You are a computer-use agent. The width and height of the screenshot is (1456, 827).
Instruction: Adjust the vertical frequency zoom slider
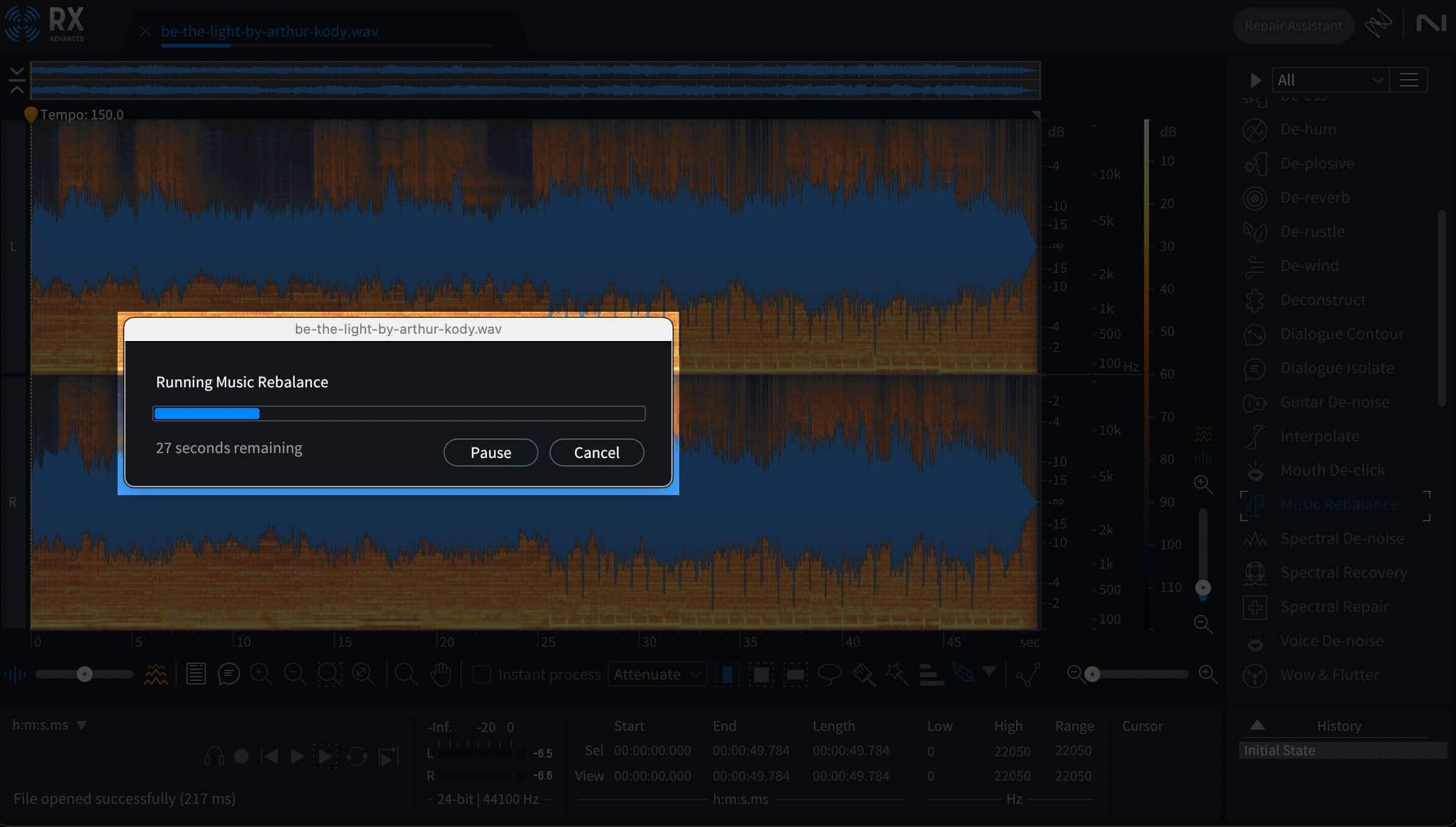tap(1203, 588)
